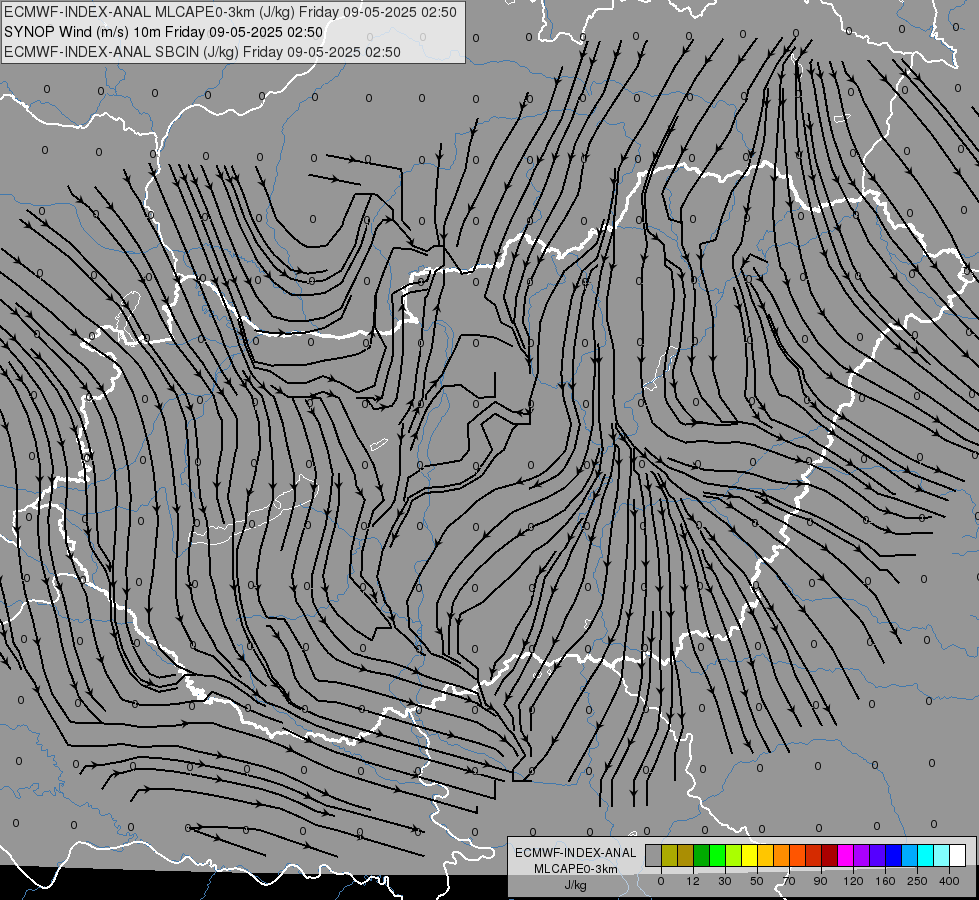
Task: Choose the bright green legend swatch
Action: 717,855
